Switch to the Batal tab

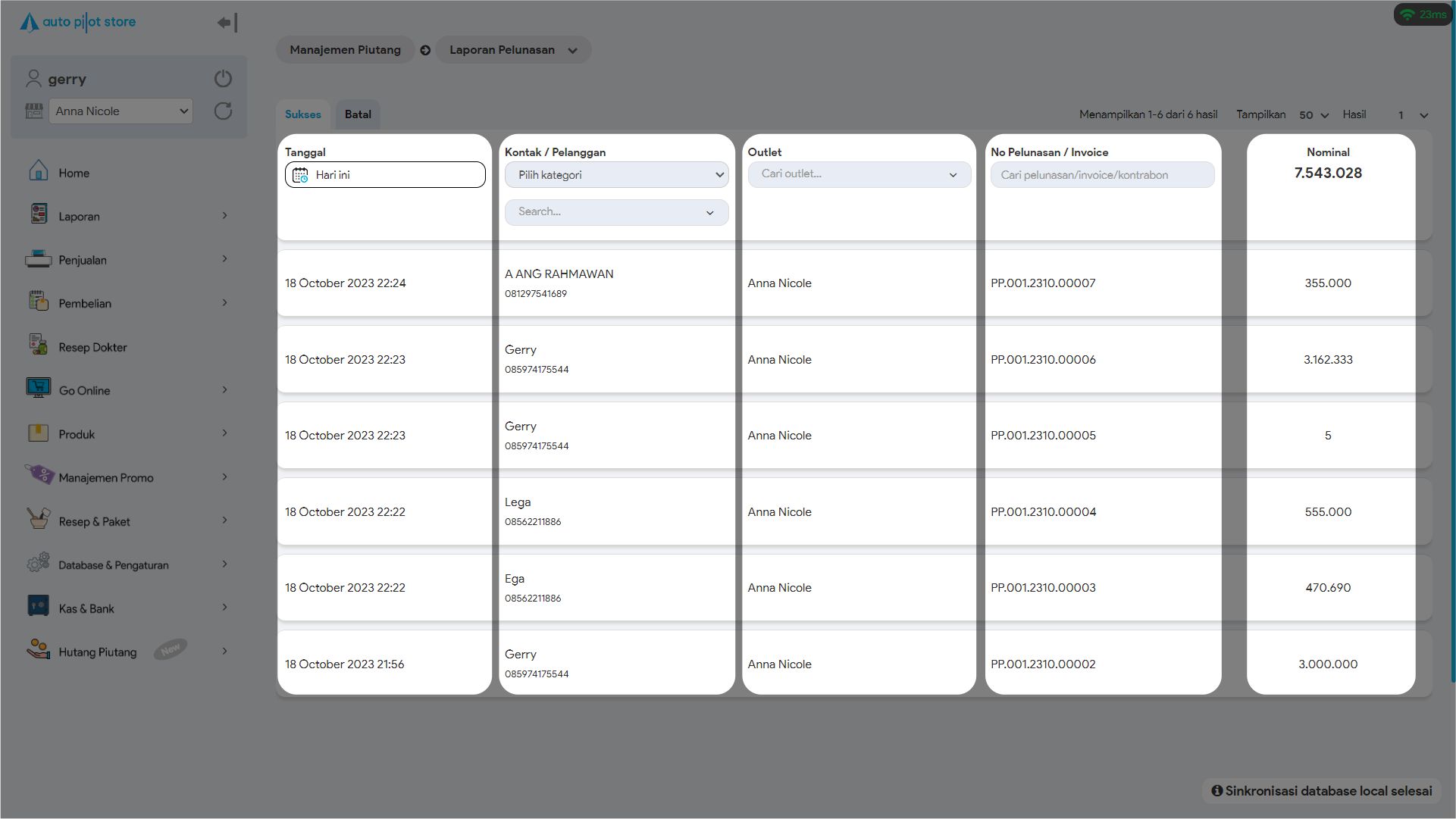pyautogui.click(x=358, y=114)
